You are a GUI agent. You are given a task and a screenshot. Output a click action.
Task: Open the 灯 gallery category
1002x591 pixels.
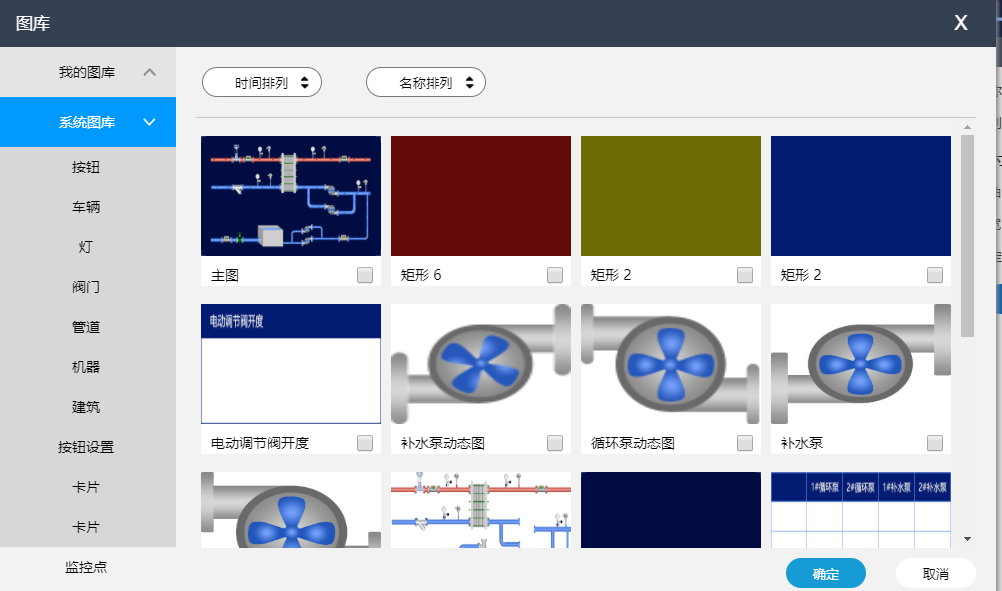88,247
